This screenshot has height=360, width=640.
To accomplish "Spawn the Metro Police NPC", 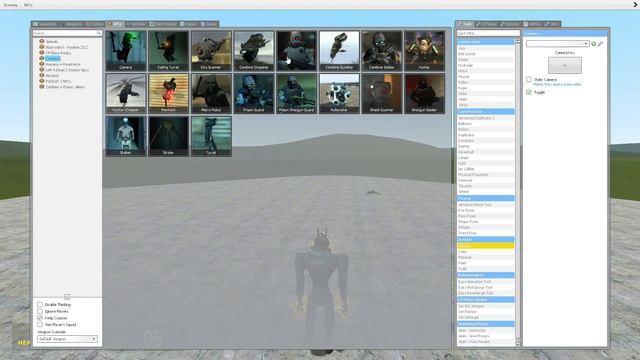I will pos(211,93).
